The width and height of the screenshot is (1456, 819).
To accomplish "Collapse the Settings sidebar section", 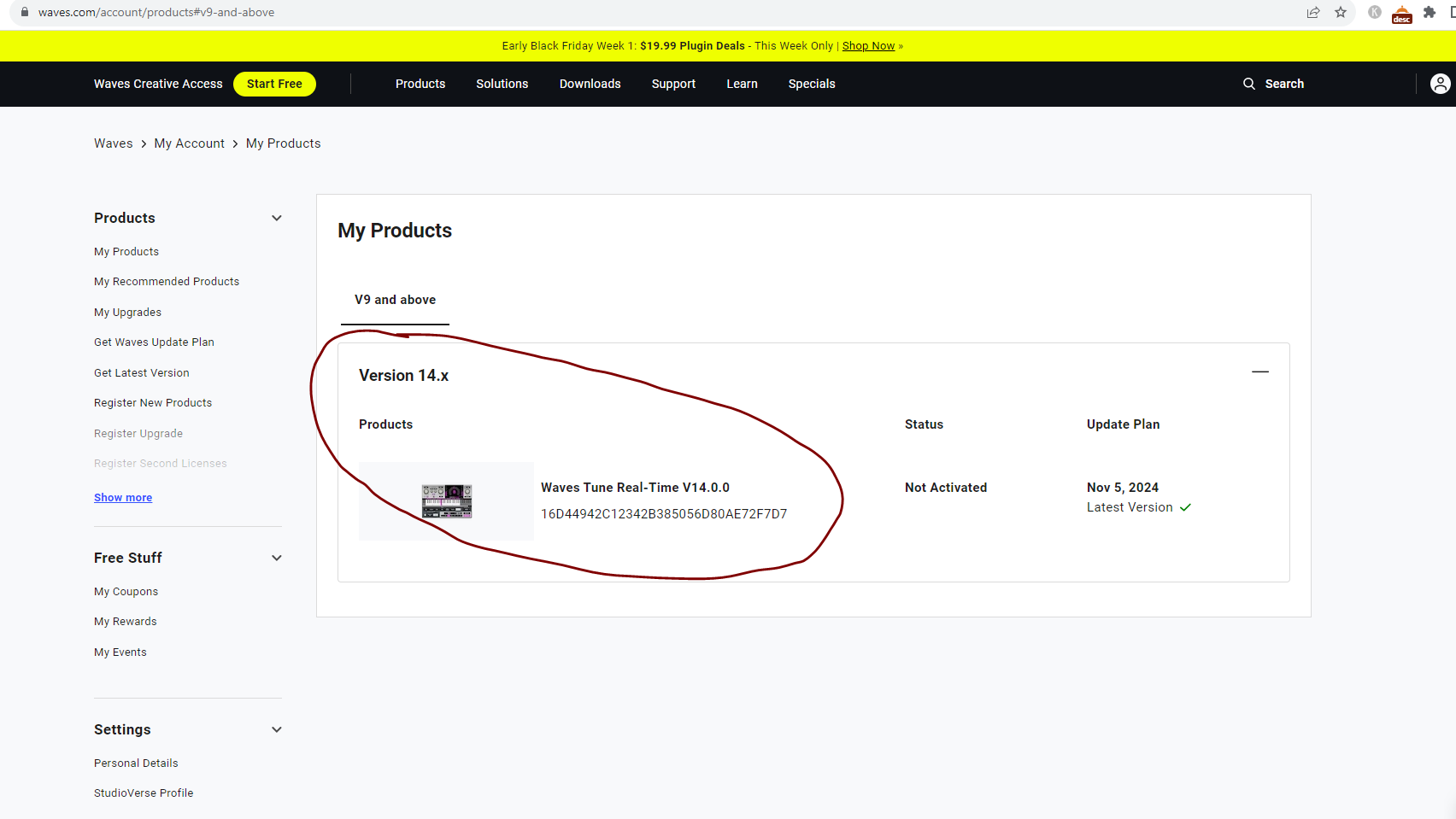I will 277,729.
